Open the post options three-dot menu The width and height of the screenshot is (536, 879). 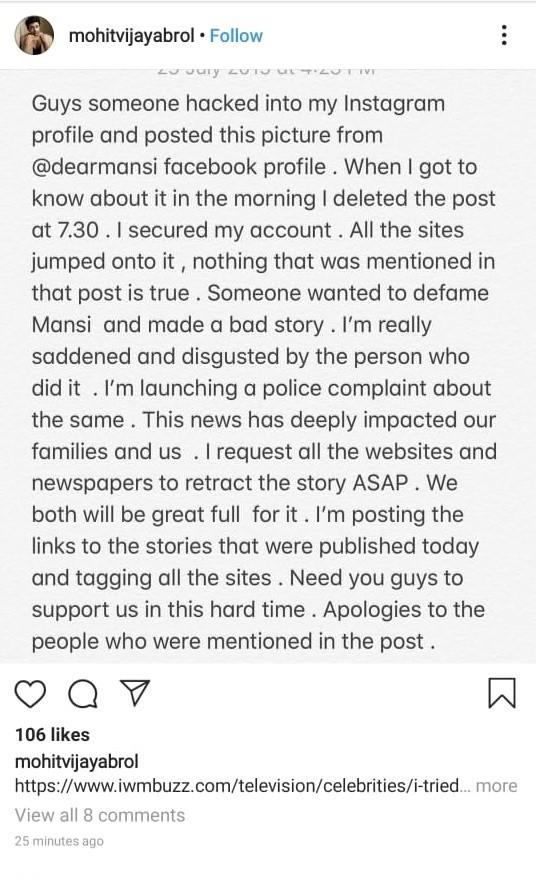tap(505, 35)
